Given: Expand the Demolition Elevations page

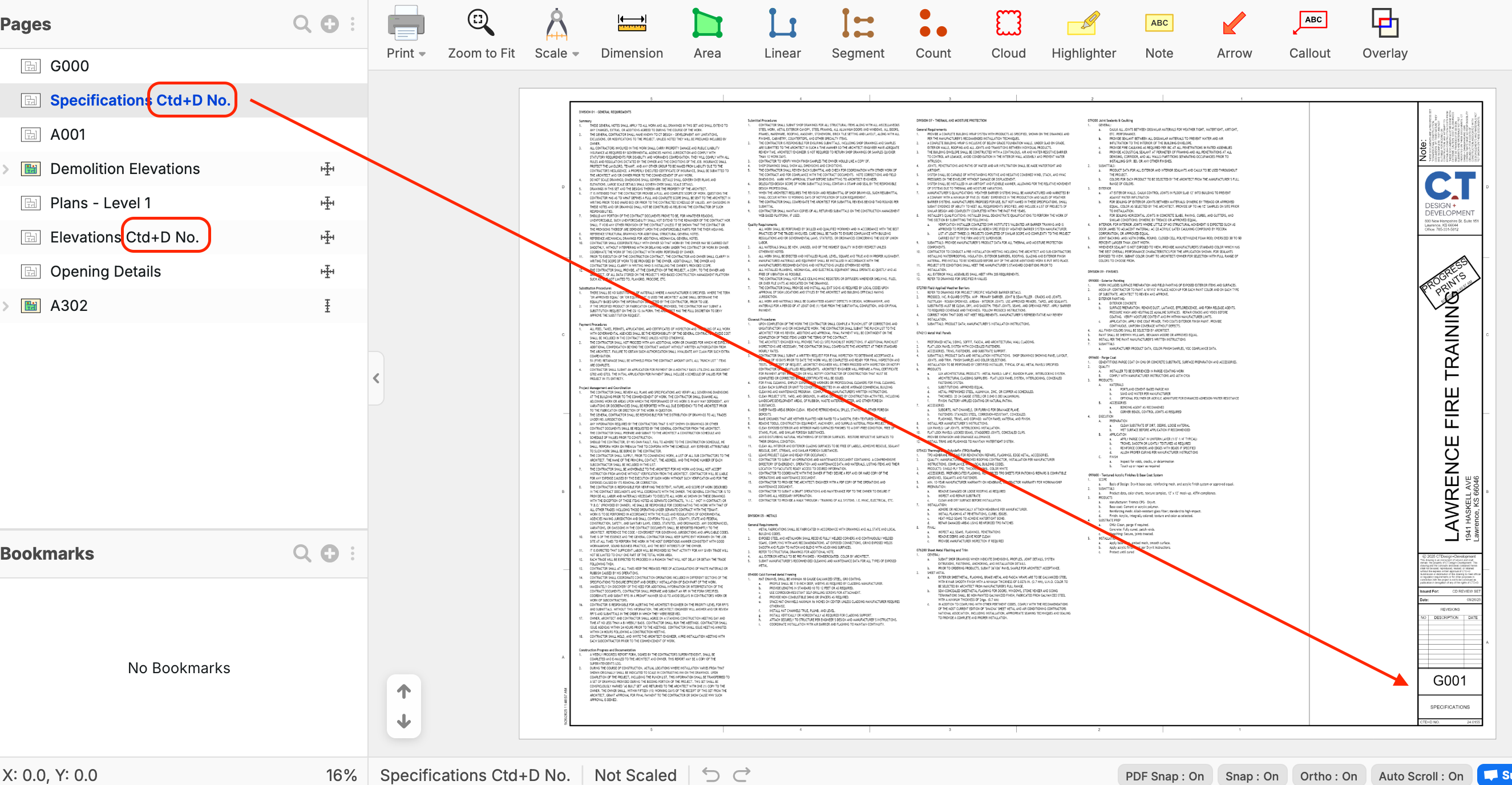Looking at the screenshot, I should pyautogui.click(x=6, y=169).
